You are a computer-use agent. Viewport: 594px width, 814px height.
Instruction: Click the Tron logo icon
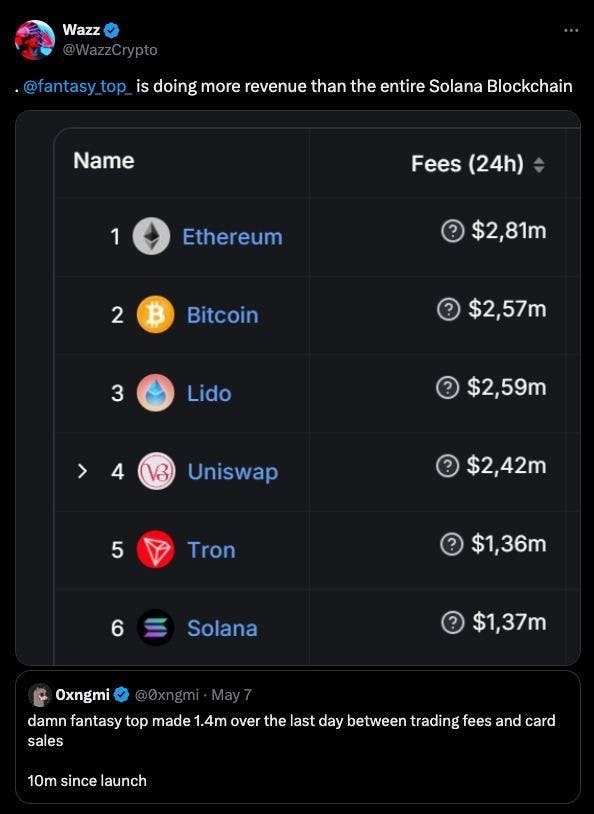(155, 549)
